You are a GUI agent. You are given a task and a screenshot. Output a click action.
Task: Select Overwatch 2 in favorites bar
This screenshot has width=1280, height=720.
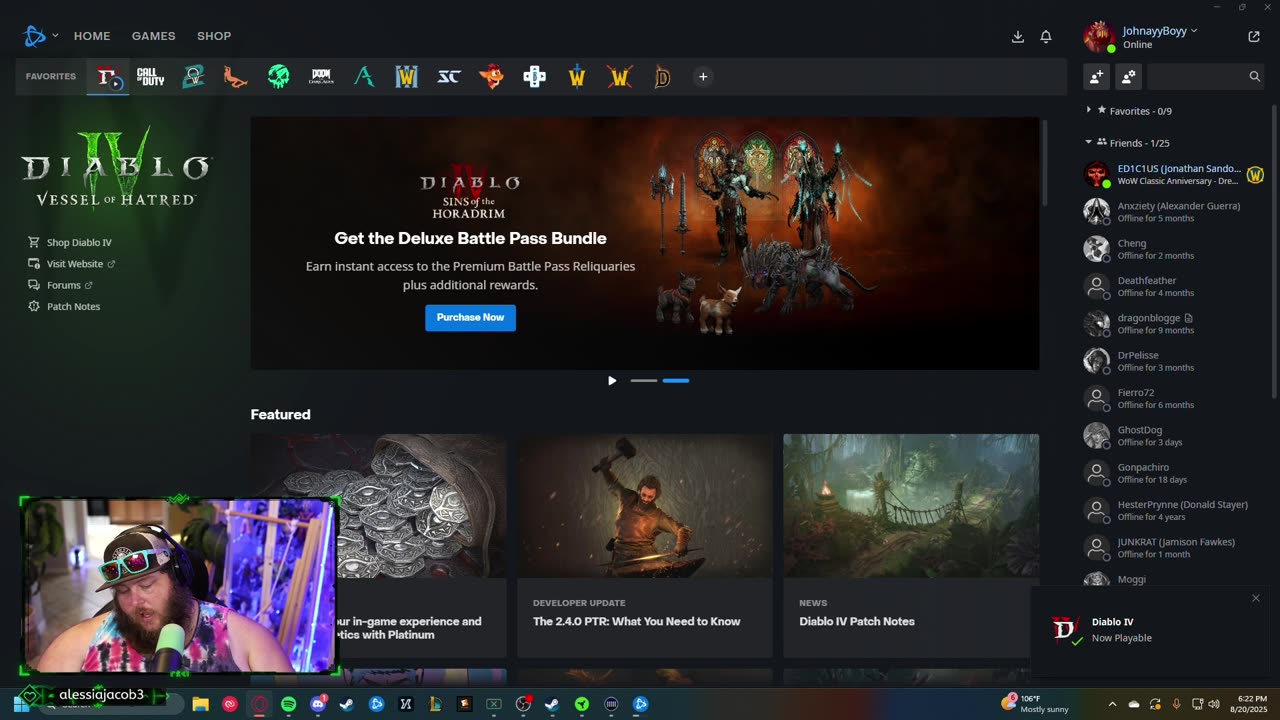193,77
